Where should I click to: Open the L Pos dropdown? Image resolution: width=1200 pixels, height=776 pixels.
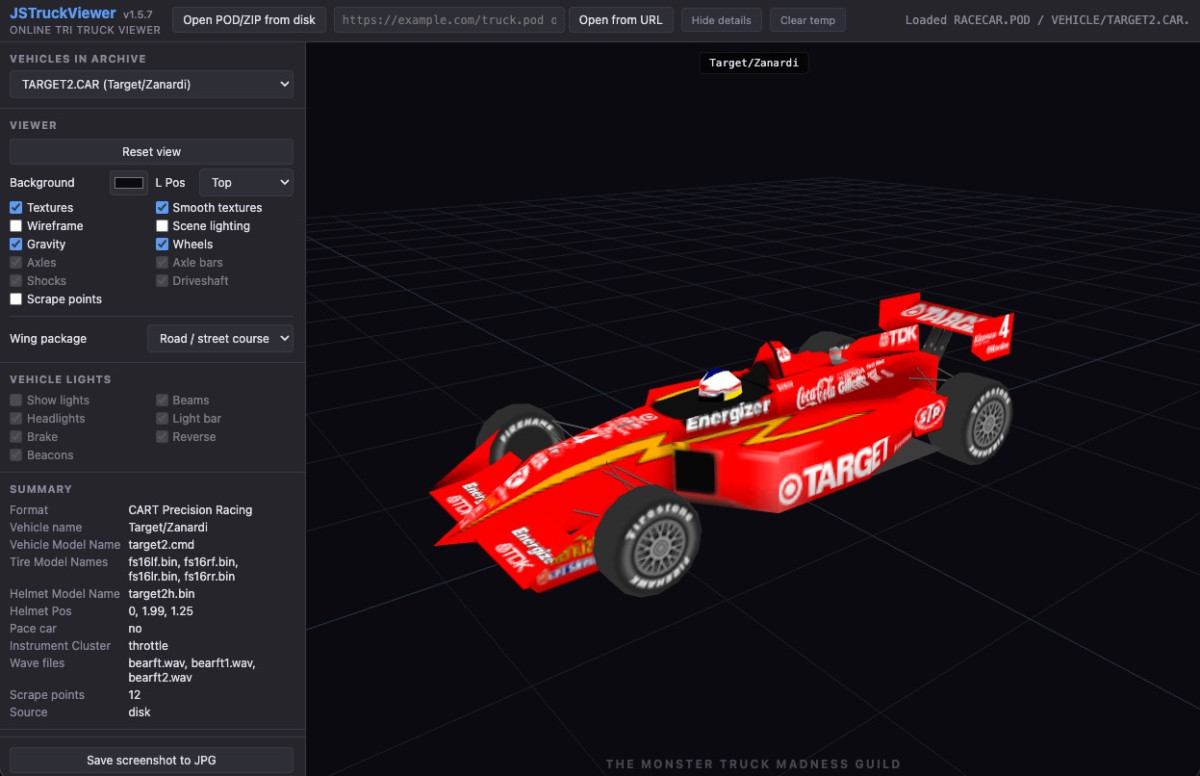(x=246, y=183)
